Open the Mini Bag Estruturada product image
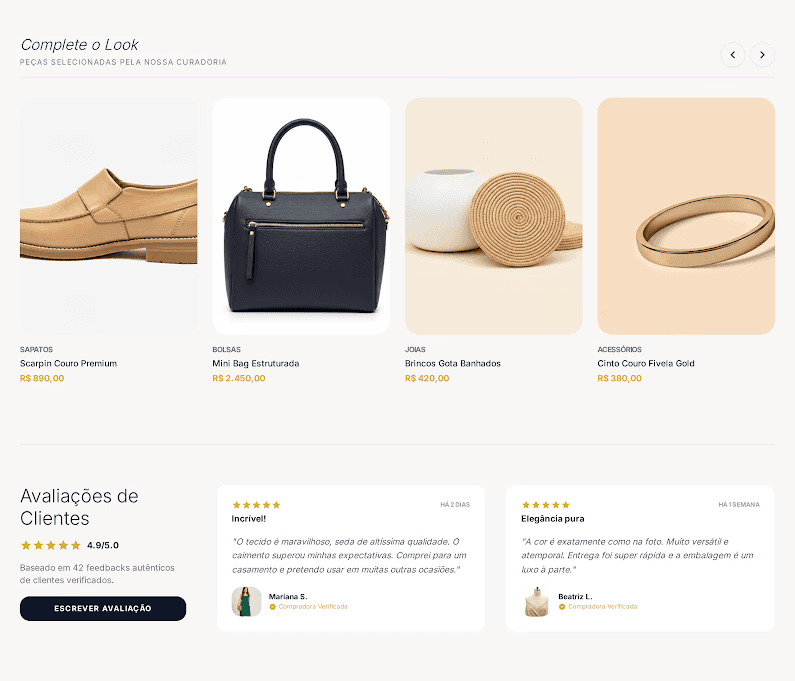Image resolution: width=795 pixels, height=681 pixels. click(301, 216)
